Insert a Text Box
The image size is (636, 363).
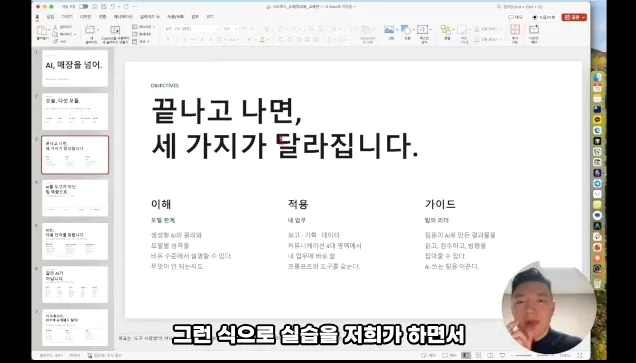point(423,30)
